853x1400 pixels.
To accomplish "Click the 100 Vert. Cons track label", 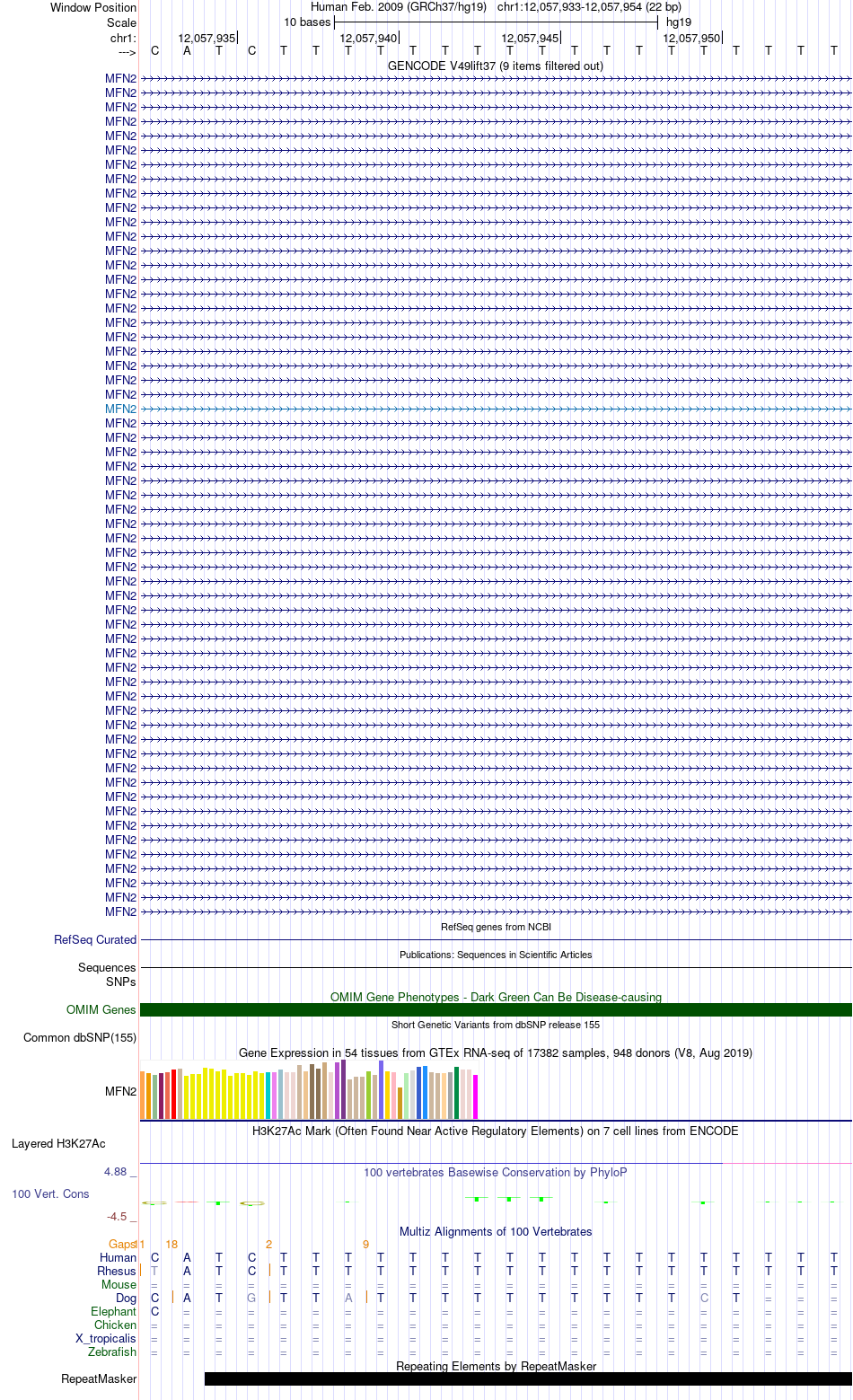I will [50, 1193].
